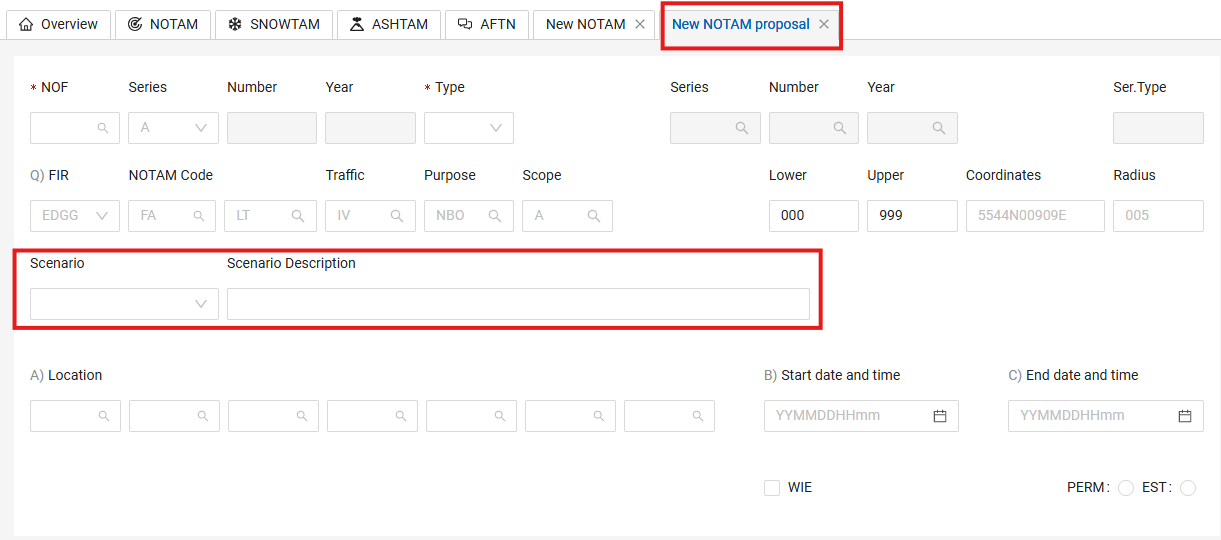Screen dimensions: 1221x540
Task: Click the Radius field
Action: pyautogui.click(x=1158, y=216)
